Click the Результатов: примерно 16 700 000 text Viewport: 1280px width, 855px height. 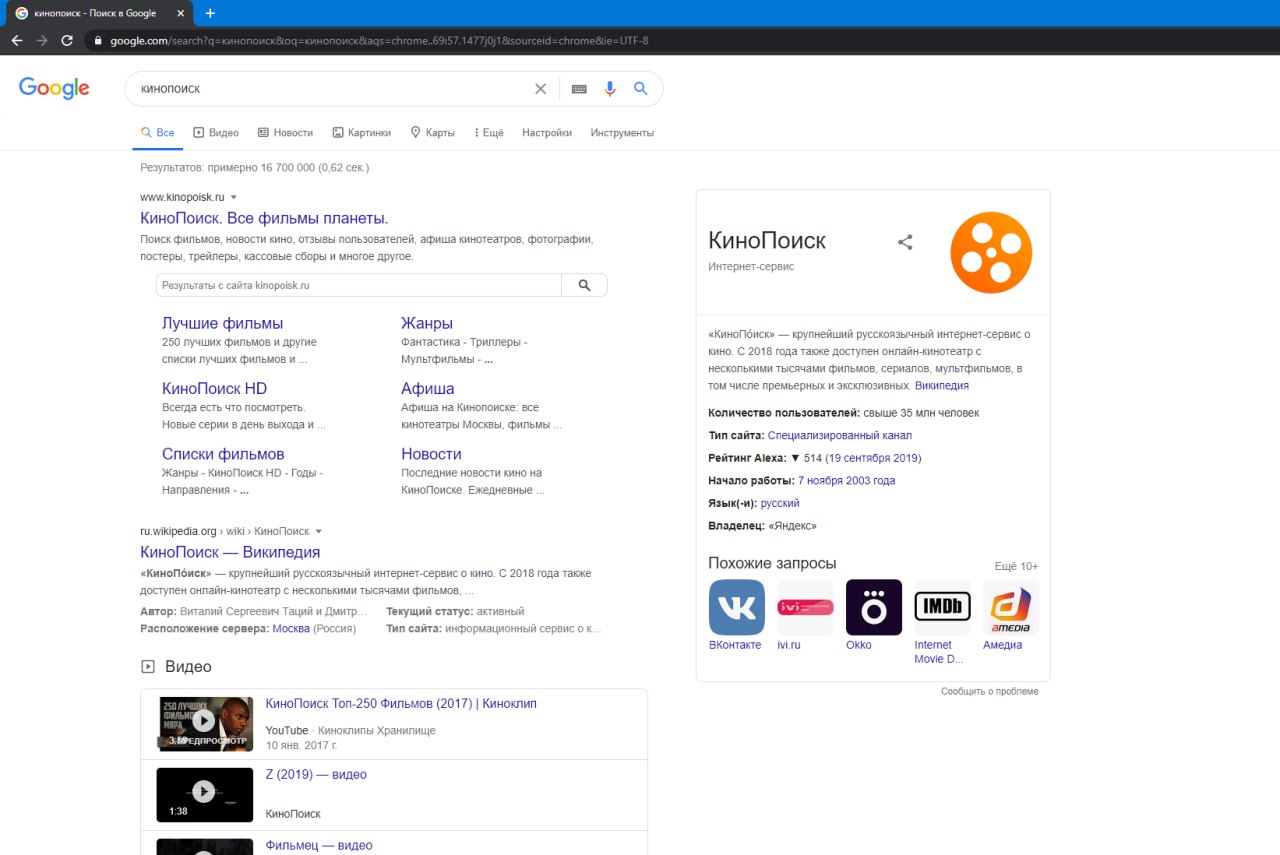255,167
